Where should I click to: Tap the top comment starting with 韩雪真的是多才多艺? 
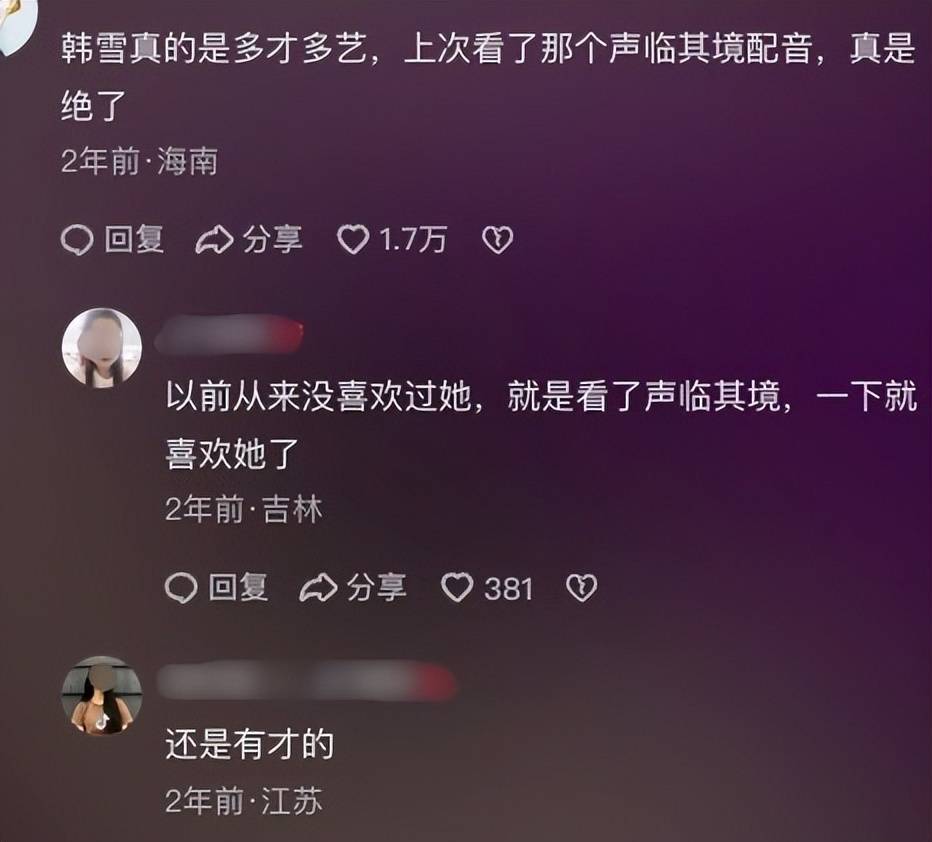(488, 77)
